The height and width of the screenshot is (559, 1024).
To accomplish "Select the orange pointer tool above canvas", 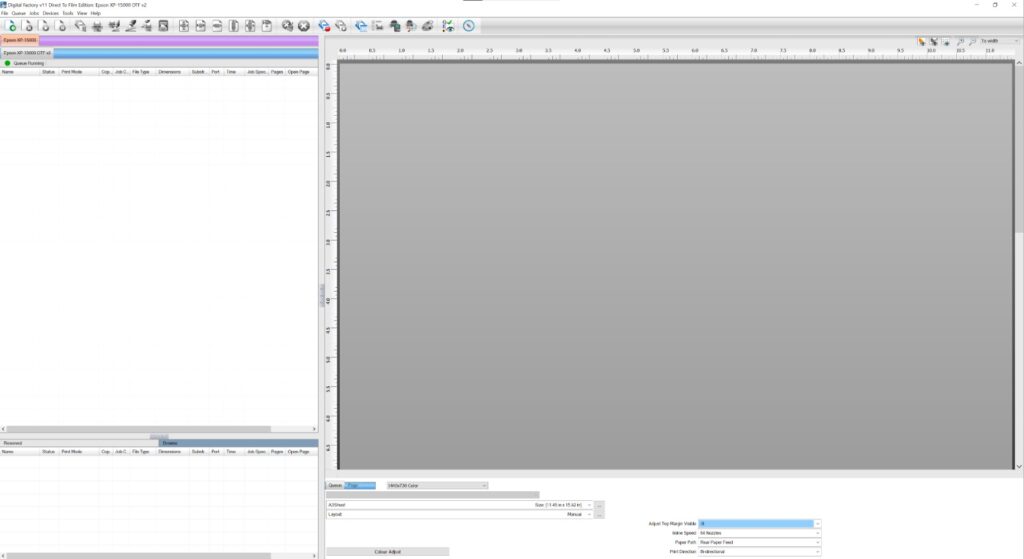I will (x=921, y=41).
